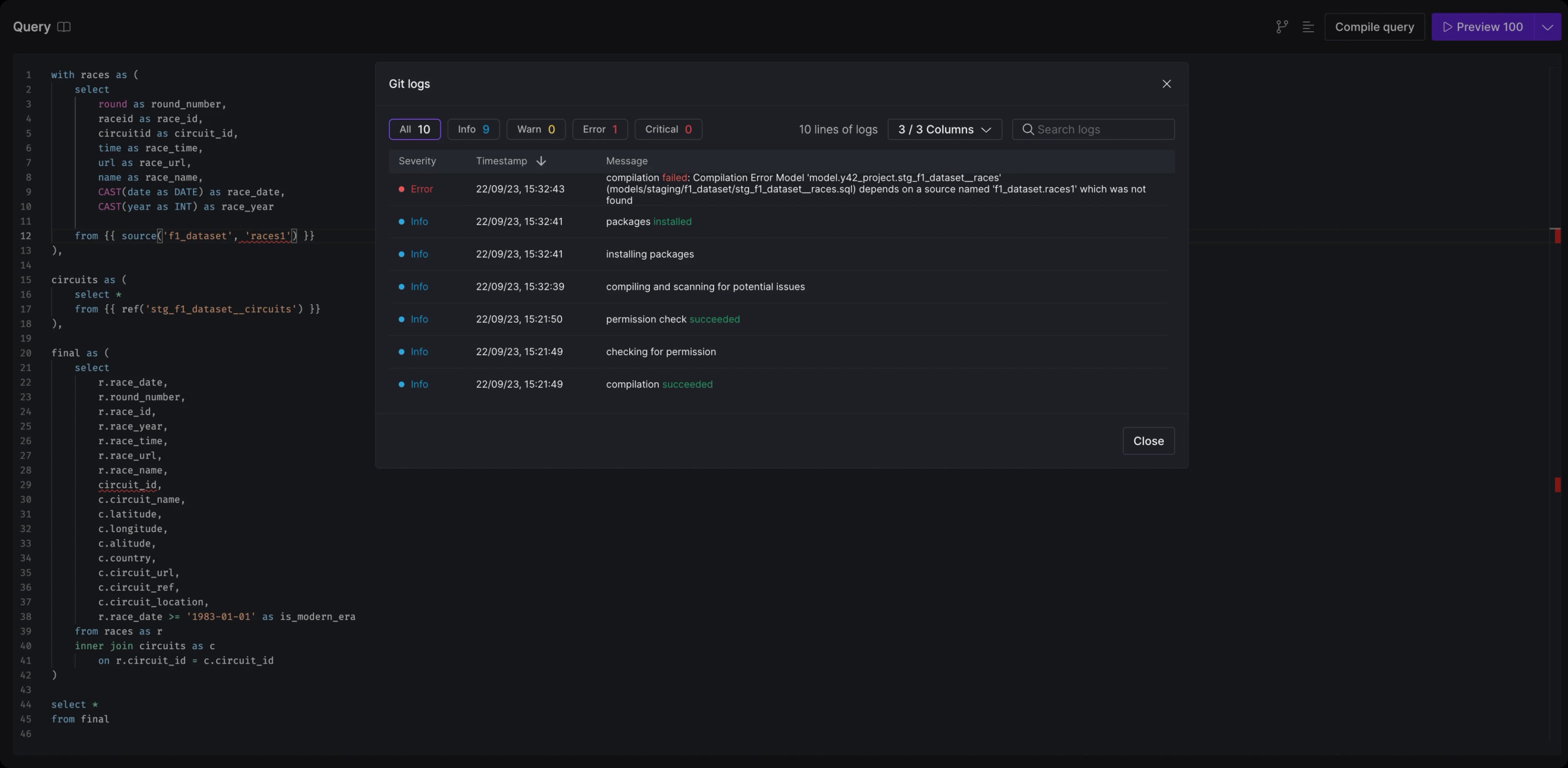The height and width of the screenshot is (768, 1568).
Task: Focus the Search logs input field
Action: pos(1102,129)
